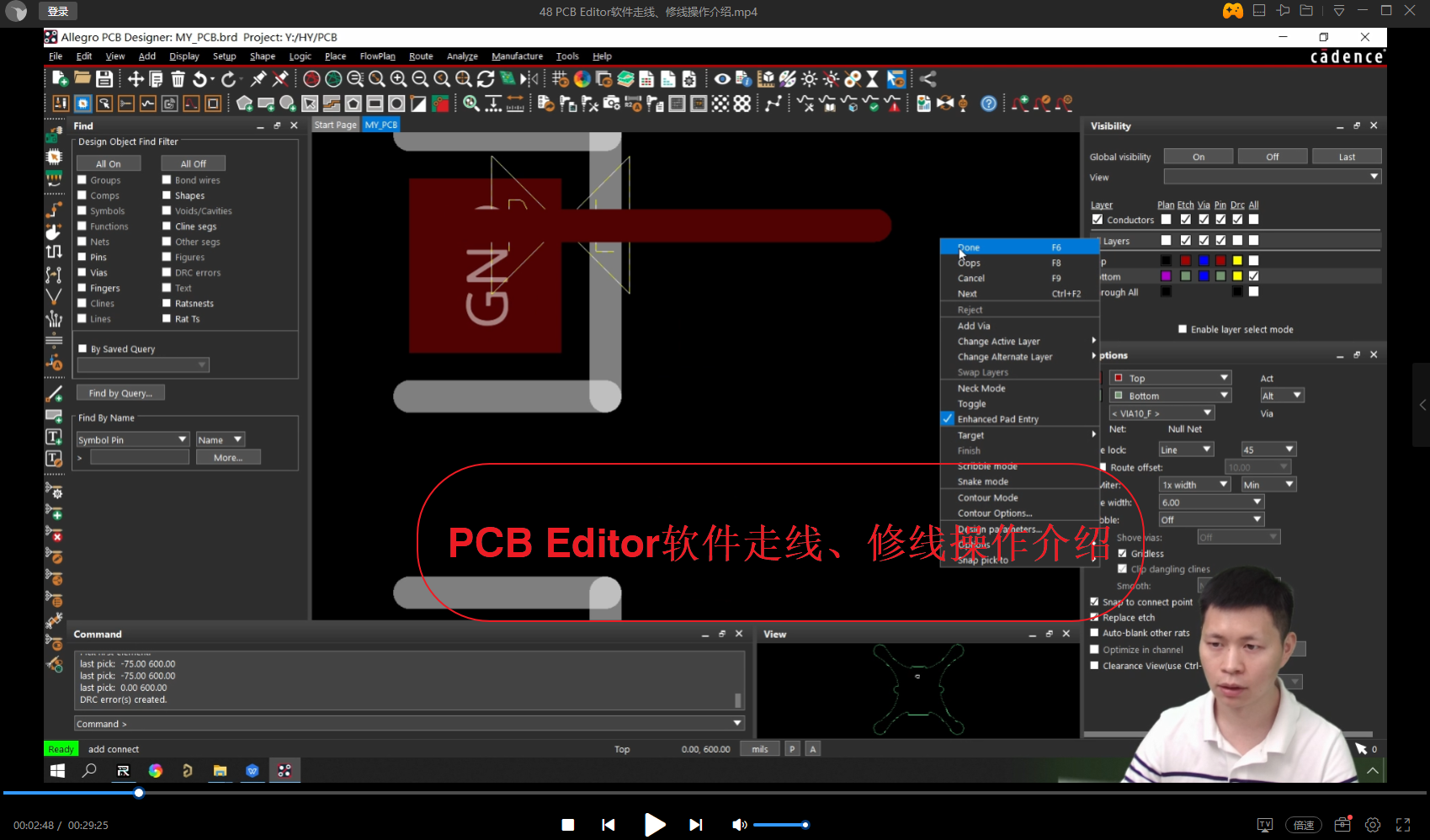Open the Name dropdown in Find By Name
This screenshot has height=840, width=1430.
(220, 439)
